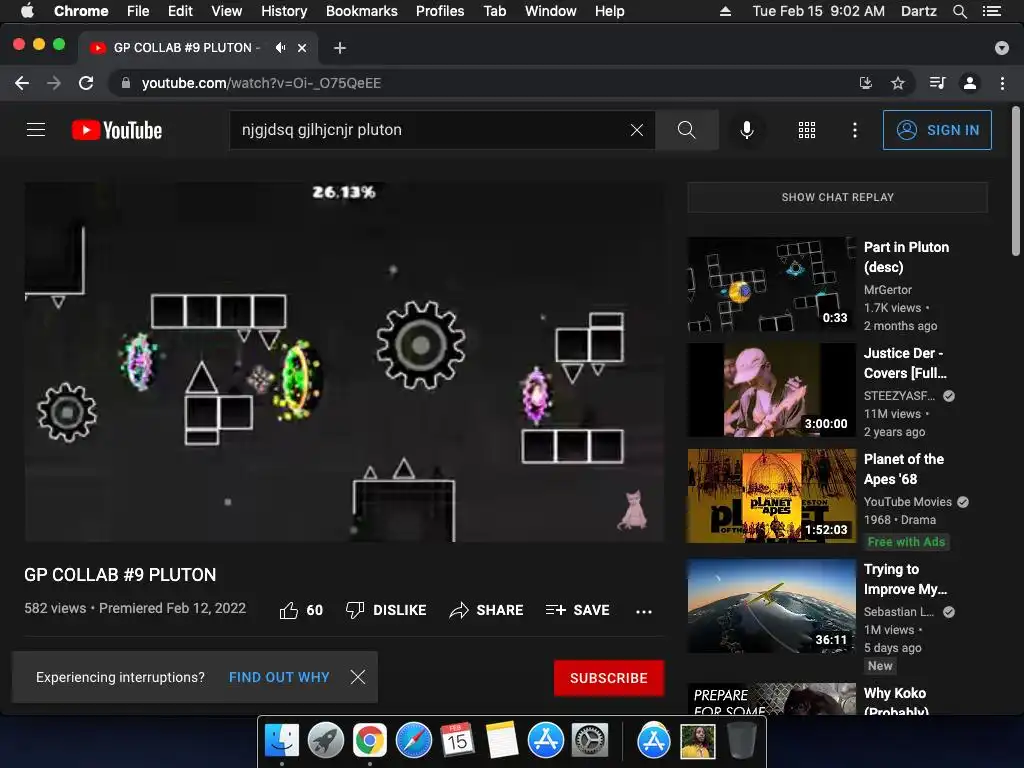Click the SIGN IN button
The width and height of the screenshot is (1024, 768).
pos(937,130)
